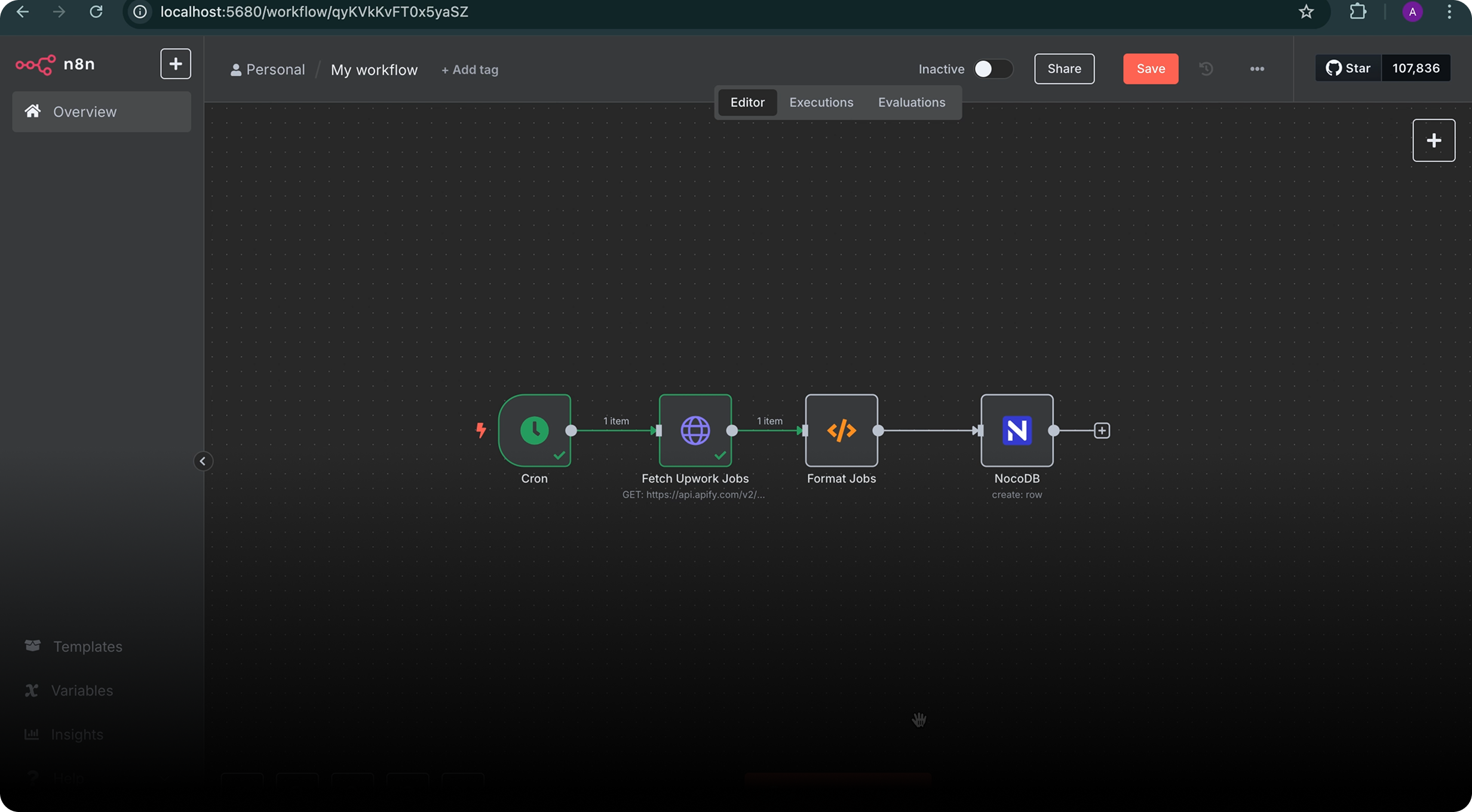1472x812 pixels.
Task: Click the 'GET: https://api.apify.com/v2/...' subtitle
Action: pyautogui.click(x=694, y=494)
